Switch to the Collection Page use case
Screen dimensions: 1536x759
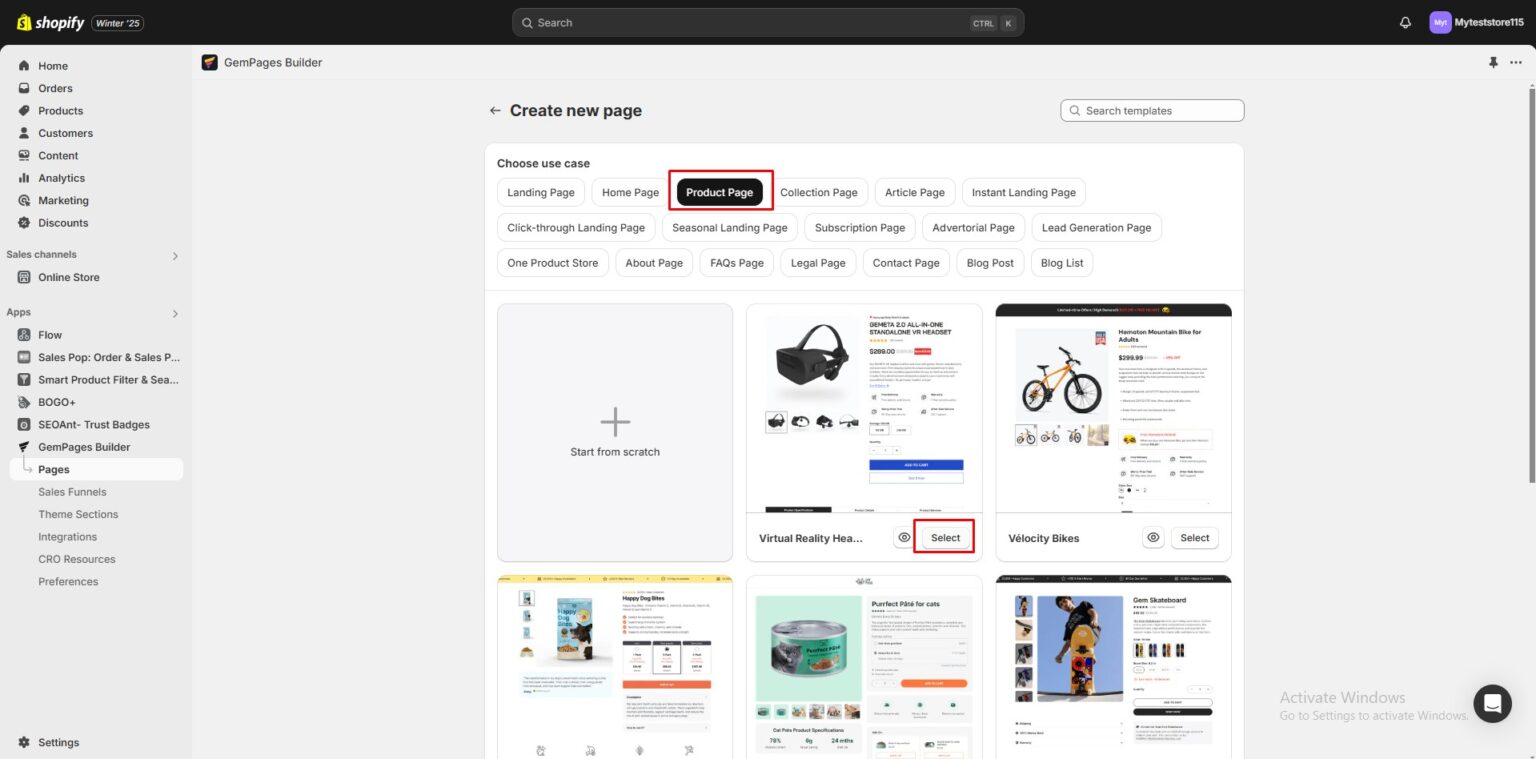819,192
